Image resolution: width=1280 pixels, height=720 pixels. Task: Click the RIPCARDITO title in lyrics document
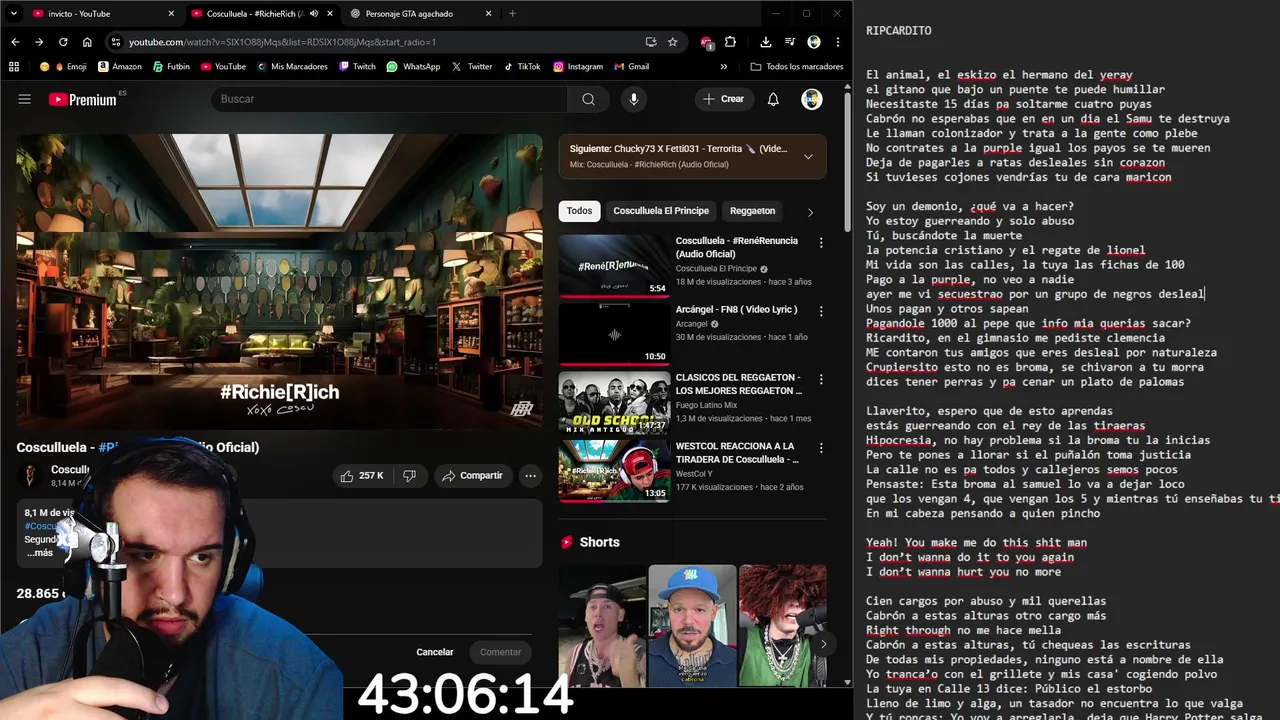899,30
